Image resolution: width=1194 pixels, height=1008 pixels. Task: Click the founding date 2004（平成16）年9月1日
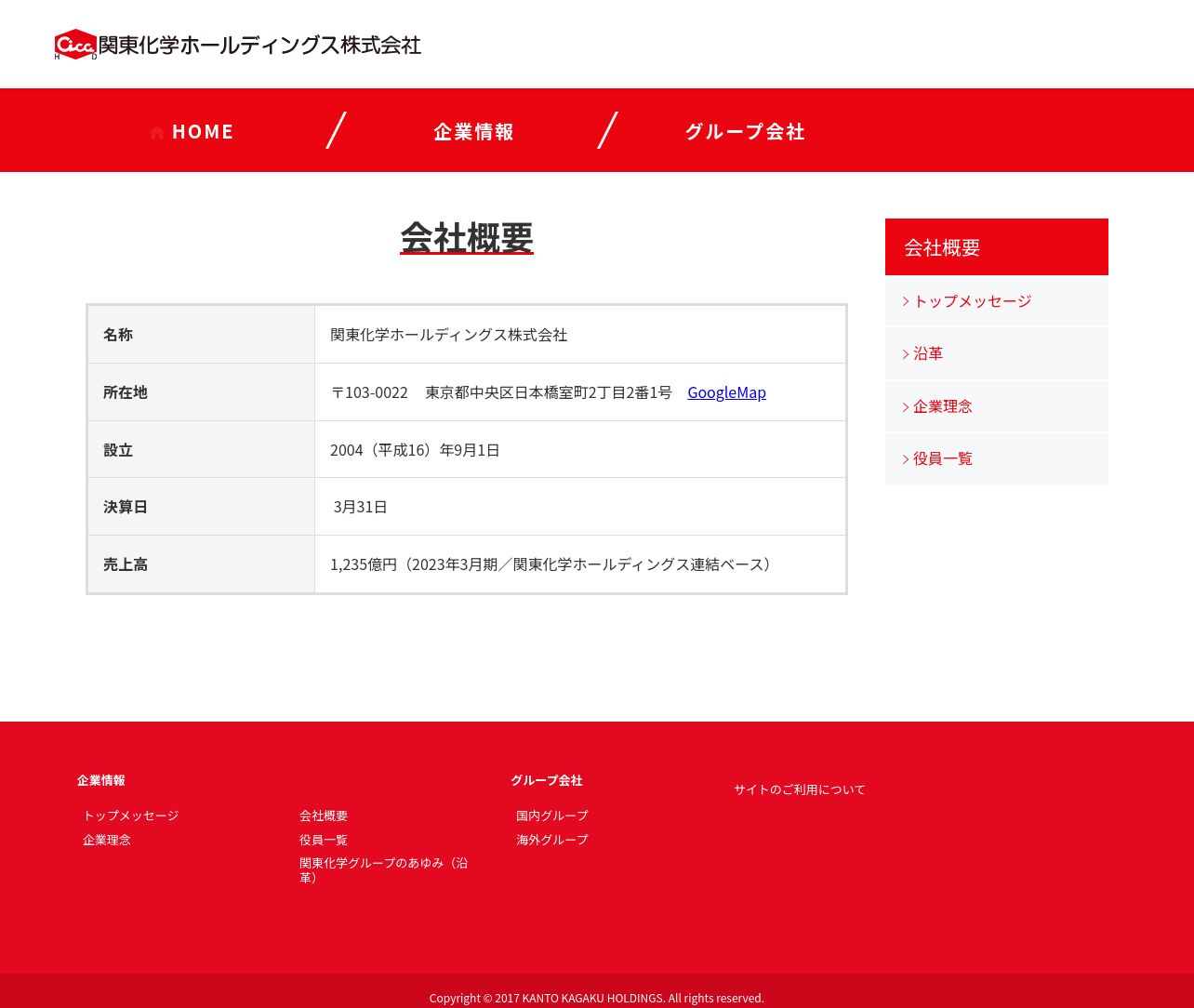[415, 450]
